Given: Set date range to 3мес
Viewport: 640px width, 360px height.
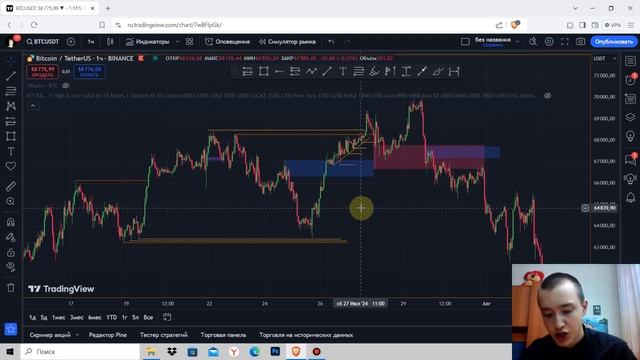Looking at the screenshot, I should (77, 317).
